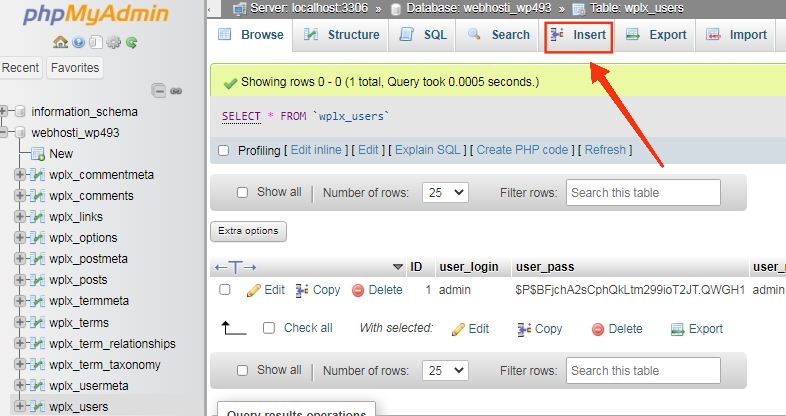Image resolution: width=786 pixels, height=416 pixels.
Task: Sort by the user_login column header
Action: pyautogui.click(x=469, y=267)
